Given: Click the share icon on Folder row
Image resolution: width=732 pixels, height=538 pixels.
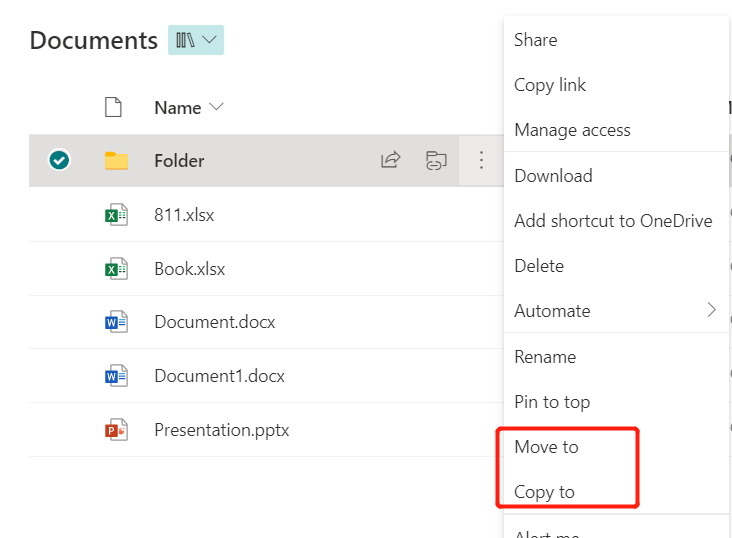Looking at the screenshot, I should click(x=391, y=160).
